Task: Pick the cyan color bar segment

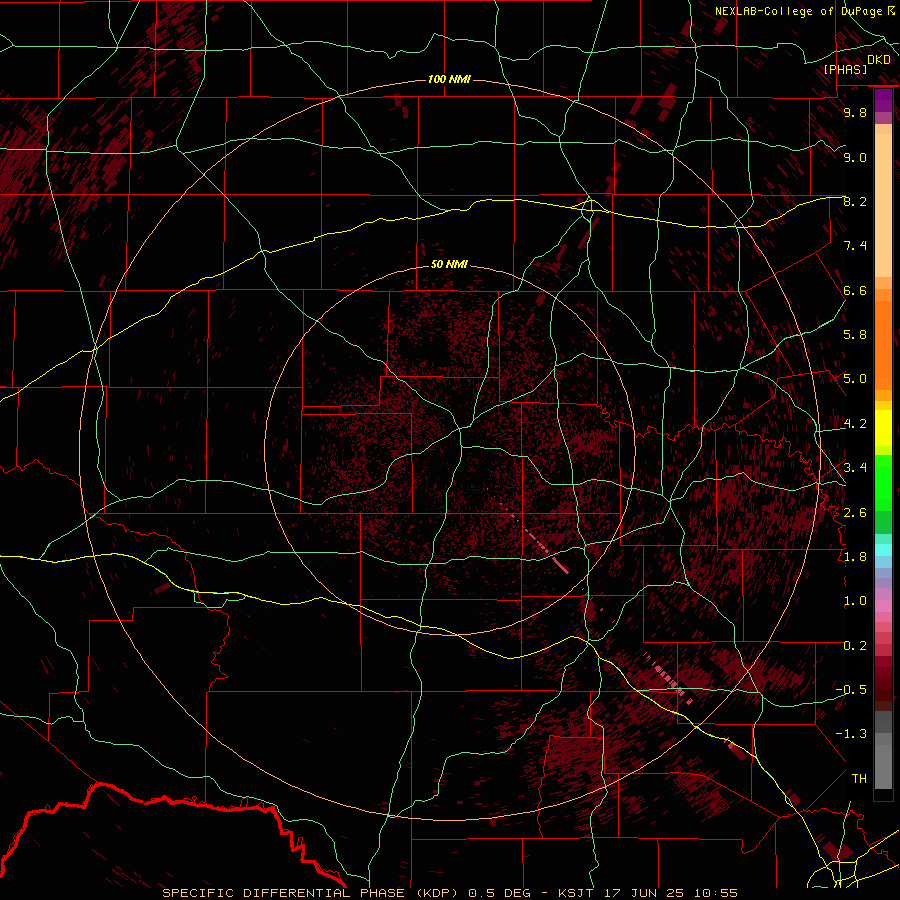Action: [x=883, y=550]
